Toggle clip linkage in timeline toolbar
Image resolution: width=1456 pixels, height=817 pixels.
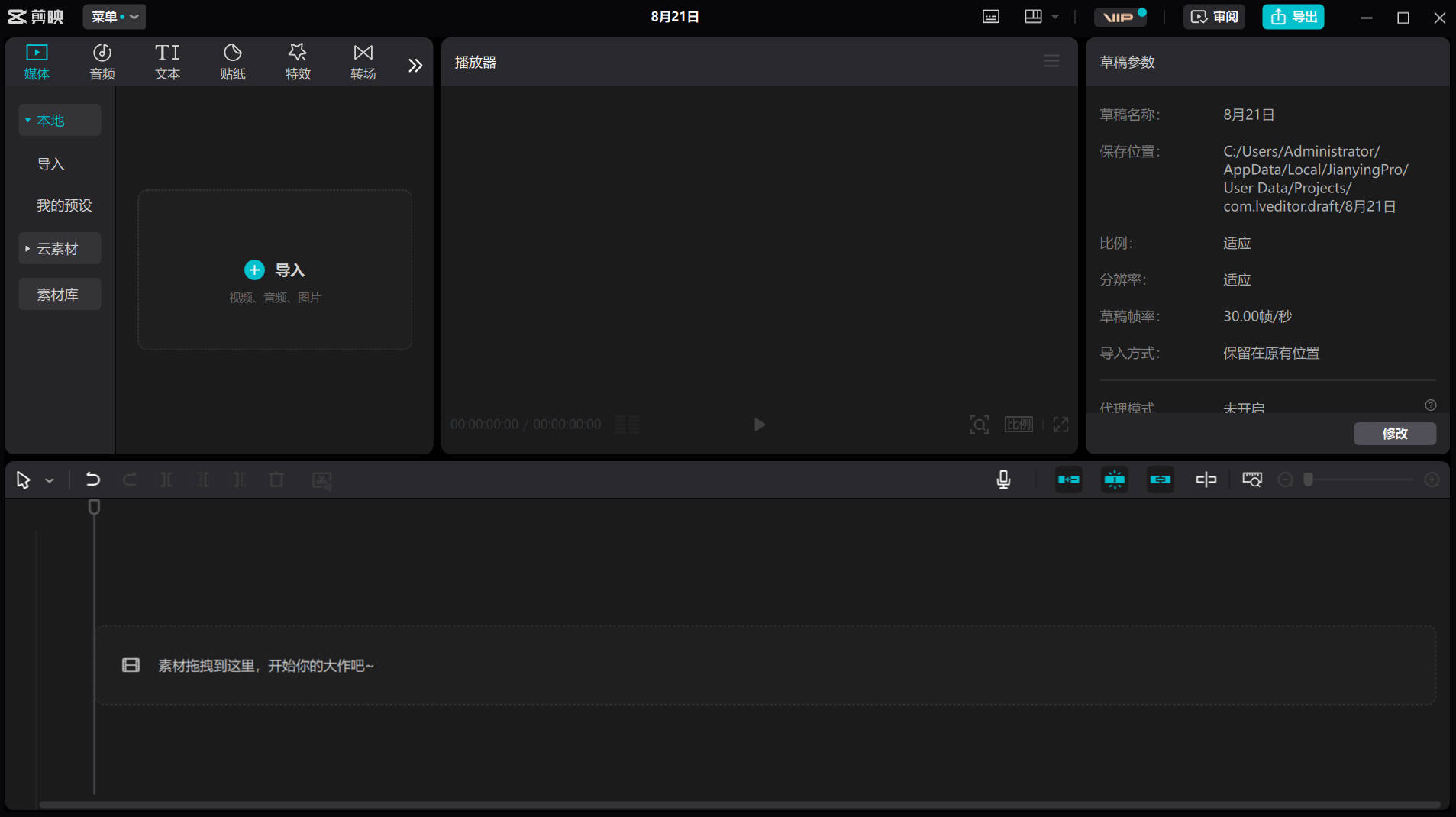1160,480
